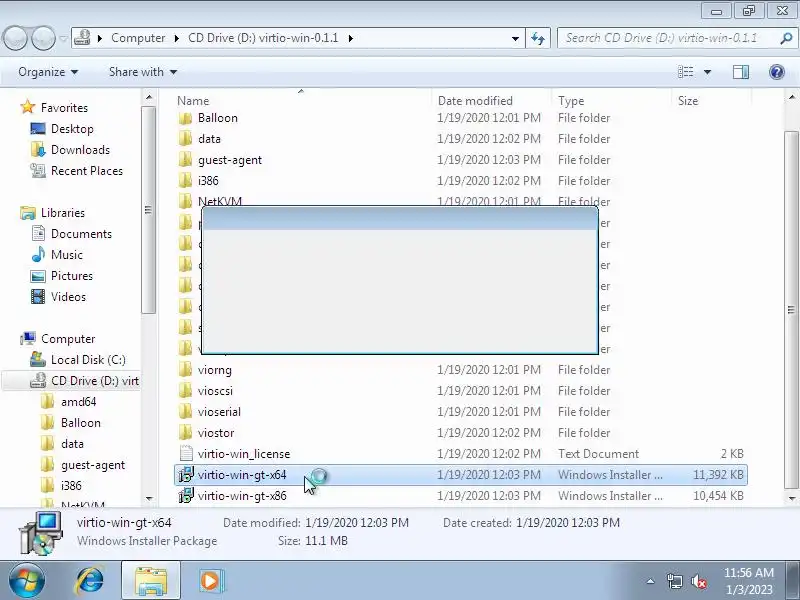Screen dimensions: 800x600
Task: Open network status tray icon
Action: coord(674,581)
